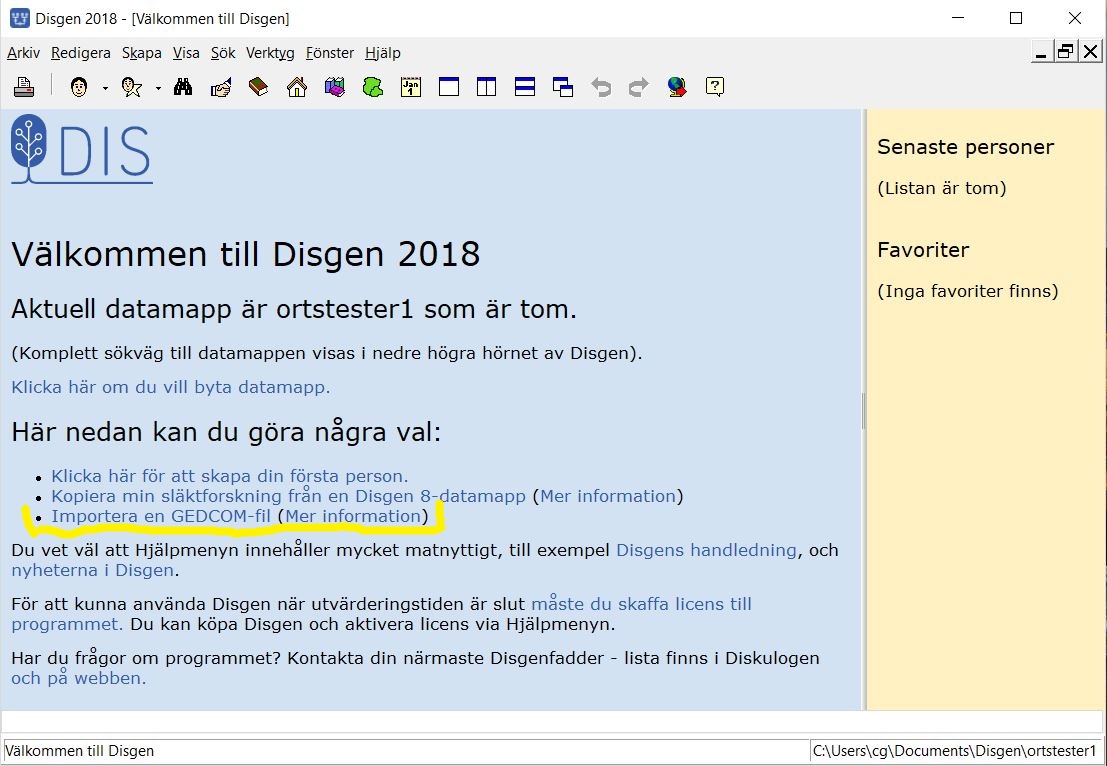Click the Inga favoriter finns text

click(x=968, y=291)
